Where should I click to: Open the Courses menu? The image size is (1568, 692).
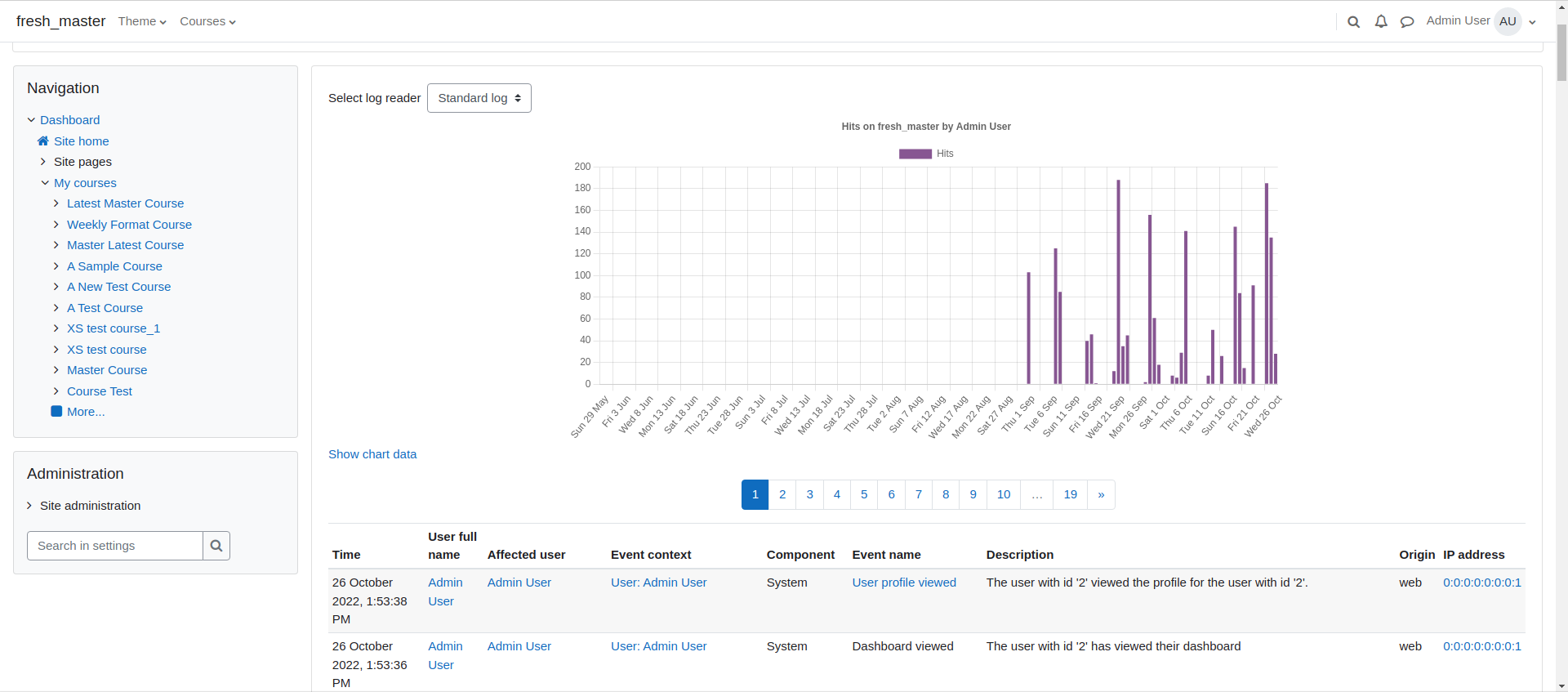click(x=207, y=21)
